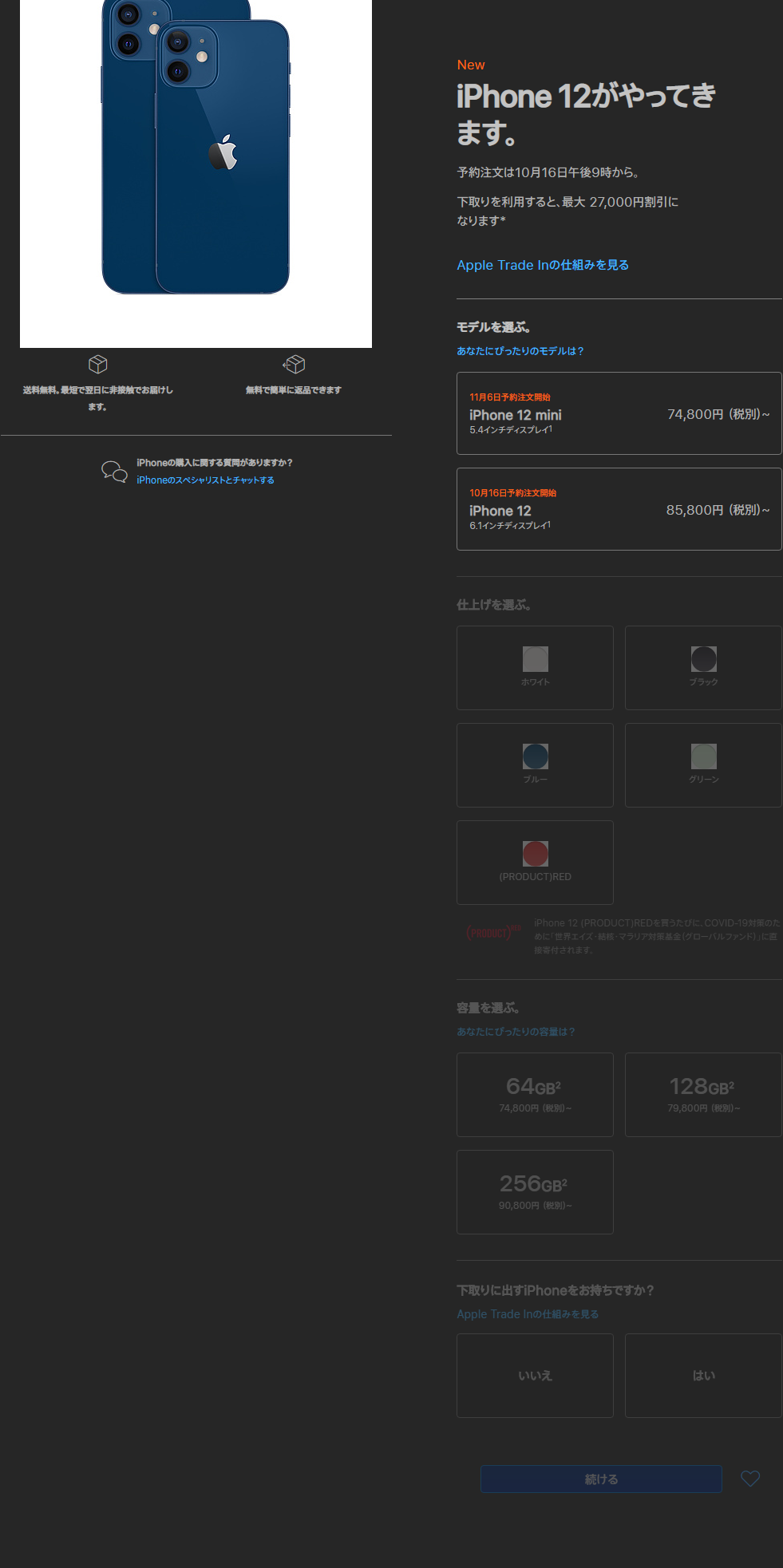Choose the ブラック finish

pyautogui.click(x=703, y=668)
